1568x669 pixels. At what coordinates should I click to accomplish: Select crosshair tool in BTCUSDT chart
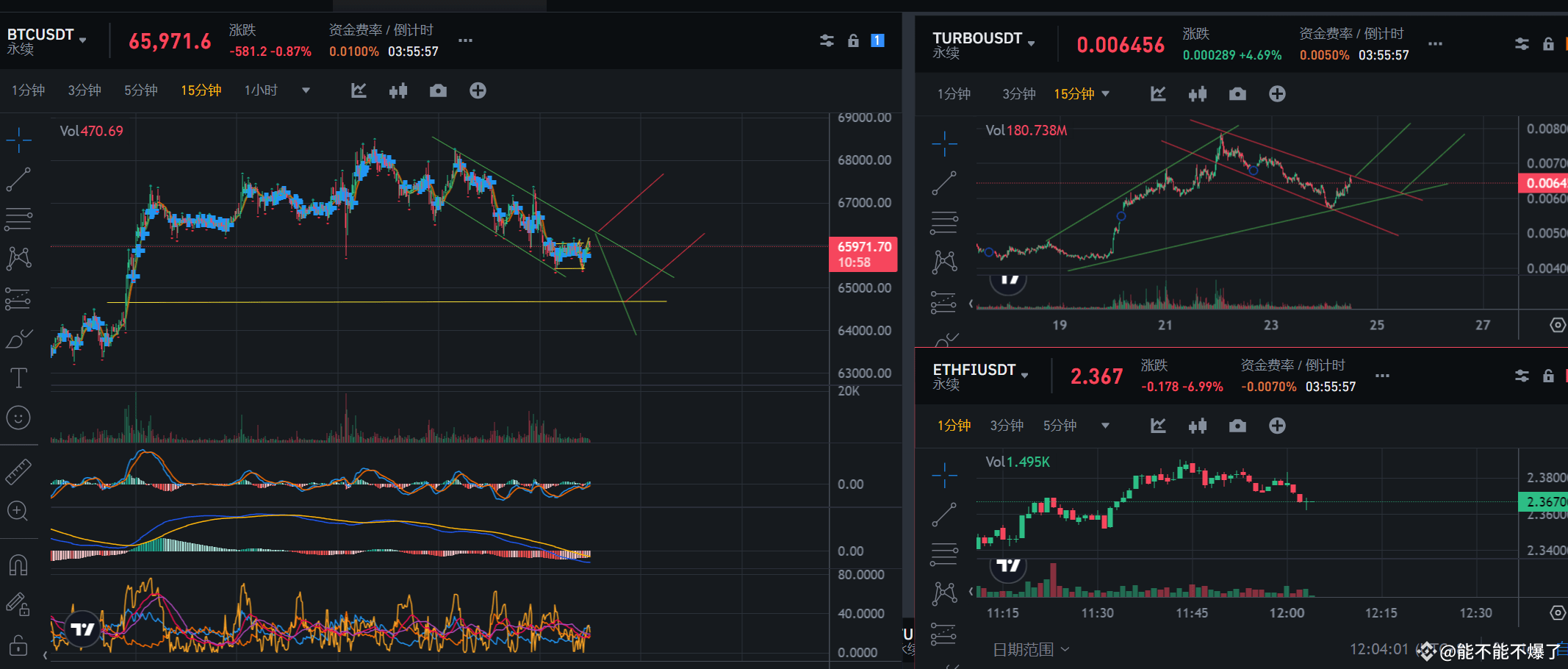tap(18, 139)
